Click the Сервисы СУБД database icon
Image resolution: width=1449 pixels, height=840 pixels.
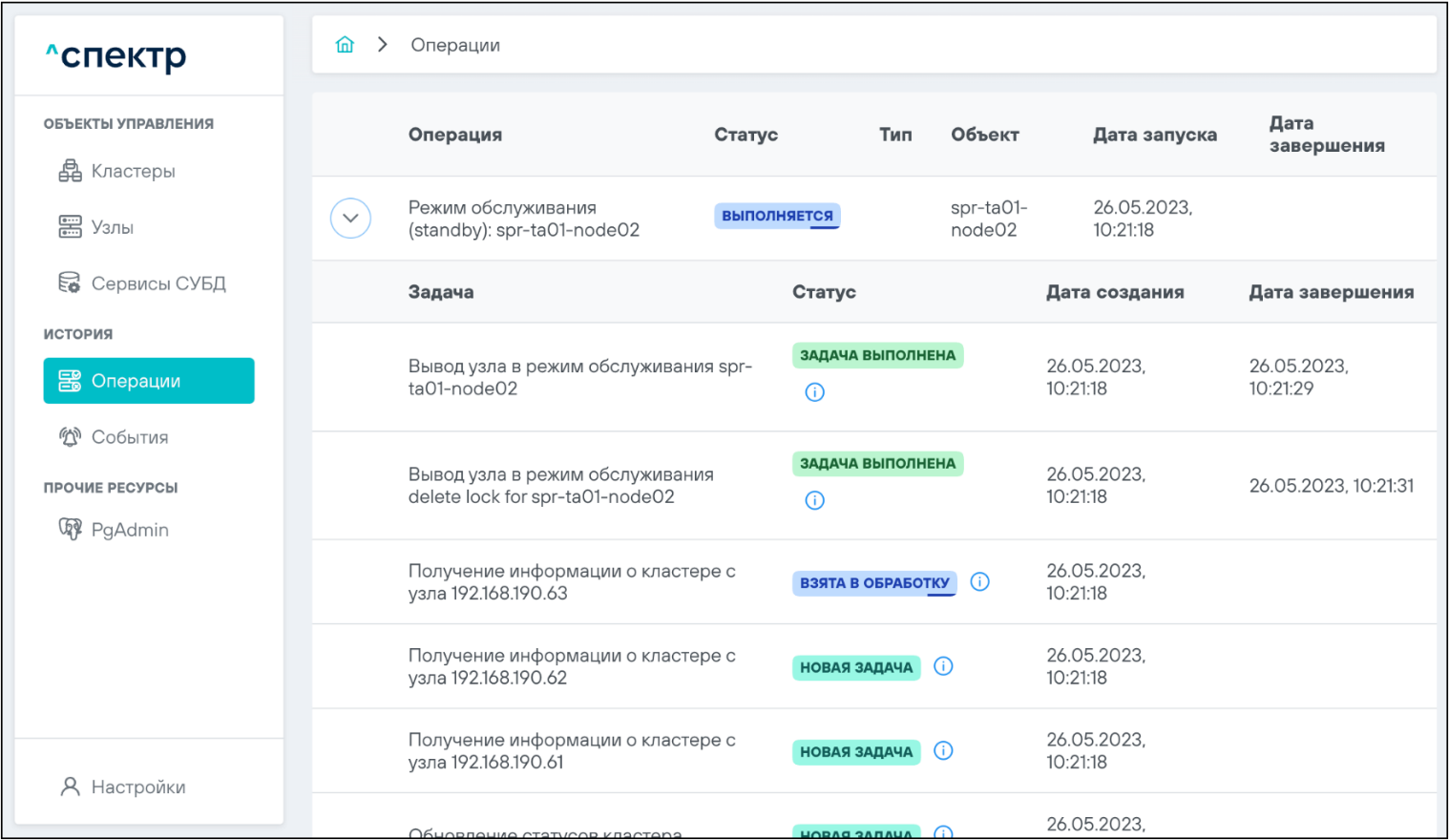[x=70, y=283]
